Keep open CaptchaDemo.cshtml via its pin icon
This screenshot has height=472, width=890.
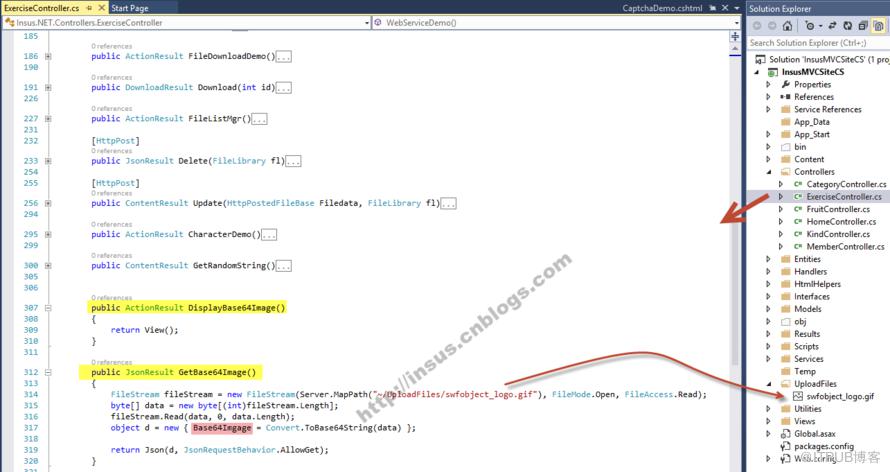click(712, 8)
